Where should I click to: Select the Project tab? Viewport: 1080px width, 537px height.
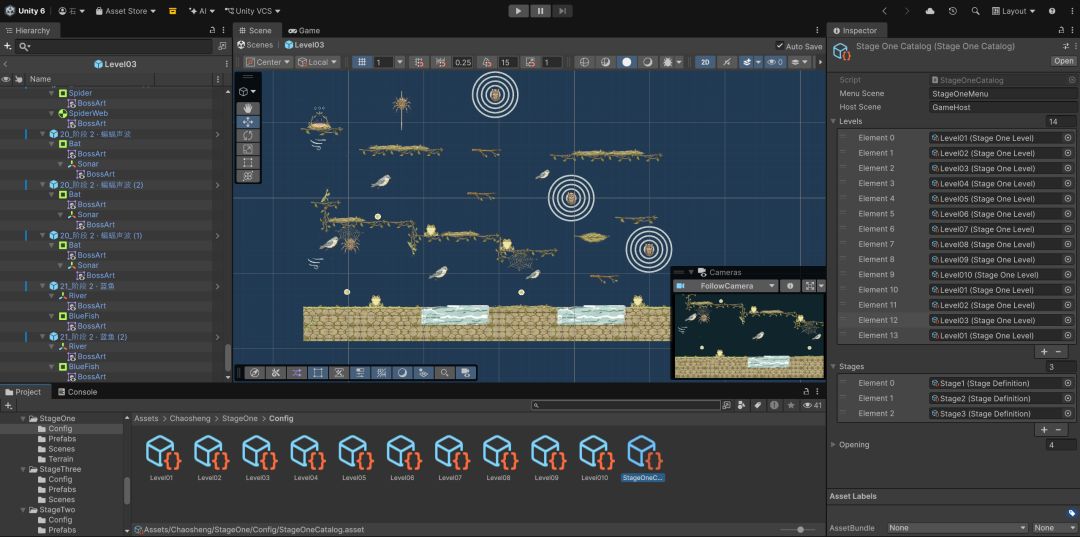coord(23,392)
